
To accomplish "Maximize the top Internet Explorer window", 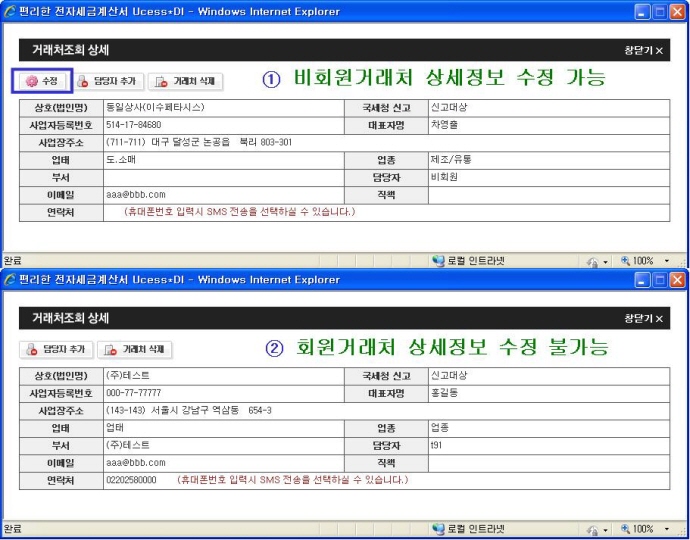I will (660, 12).
